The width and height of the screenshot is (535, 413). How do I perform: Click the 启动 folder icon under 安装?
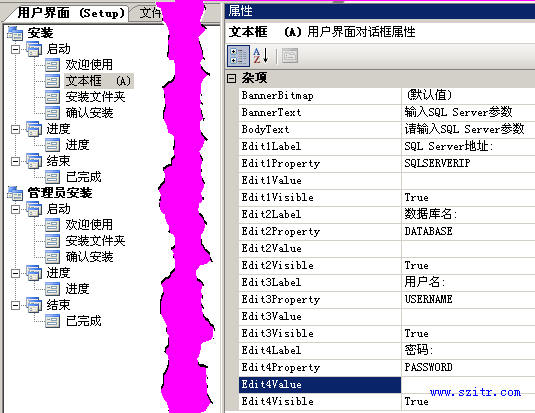click(x=34, y=49)
